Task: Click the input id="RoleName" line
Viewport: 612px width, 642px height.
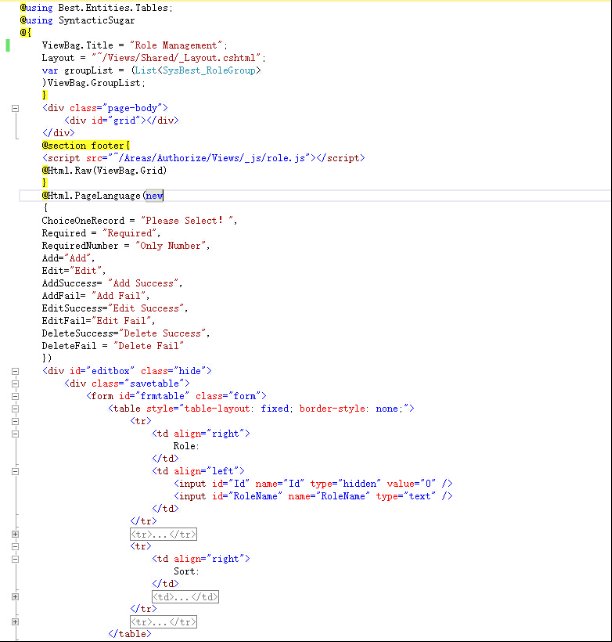Action: click(x=313, y=496)
